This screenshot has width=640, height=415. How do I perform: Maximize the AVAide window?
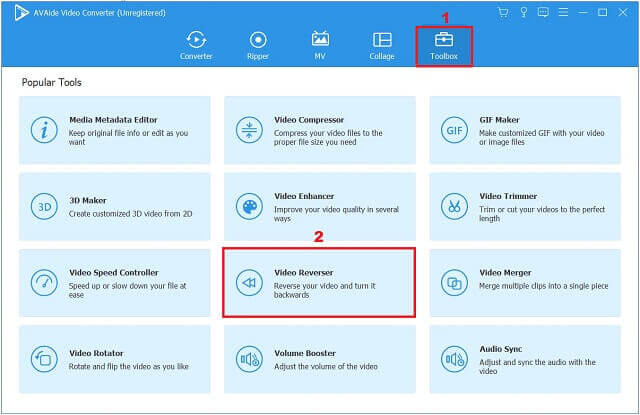click(x=602, y=12)
